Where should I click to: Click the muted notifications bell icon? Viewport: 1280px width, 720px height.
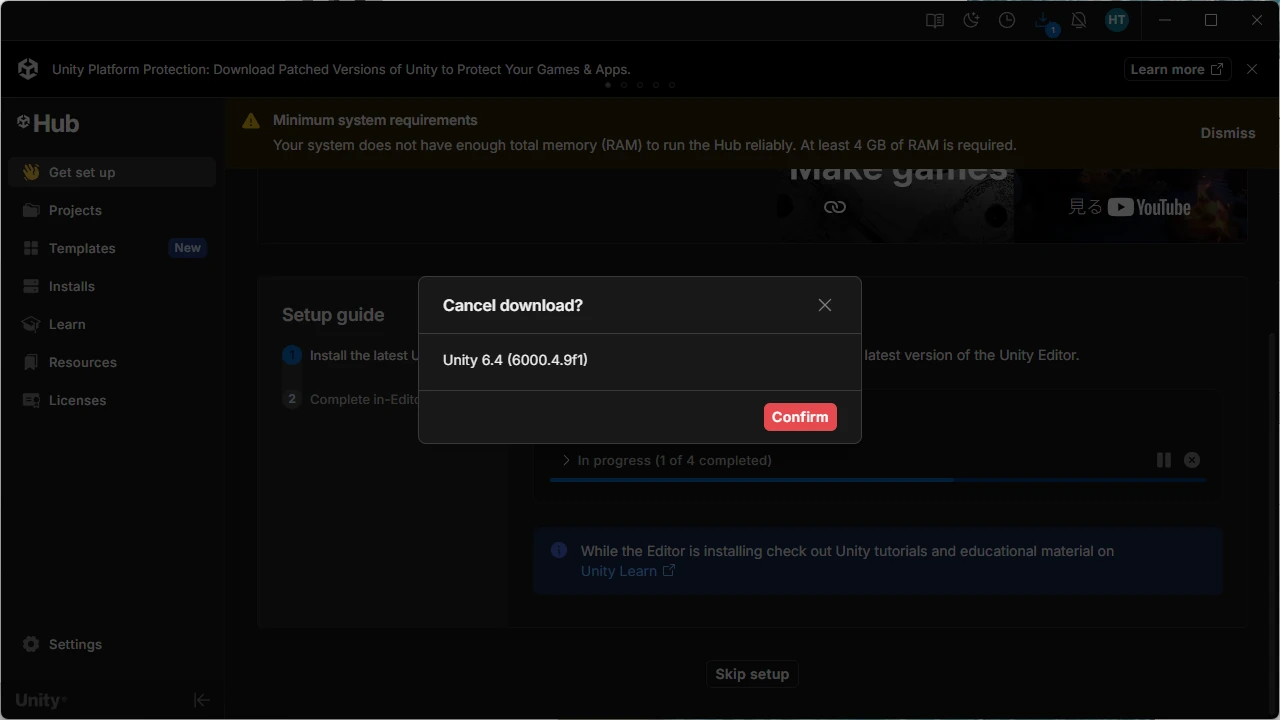[1079, 20]
